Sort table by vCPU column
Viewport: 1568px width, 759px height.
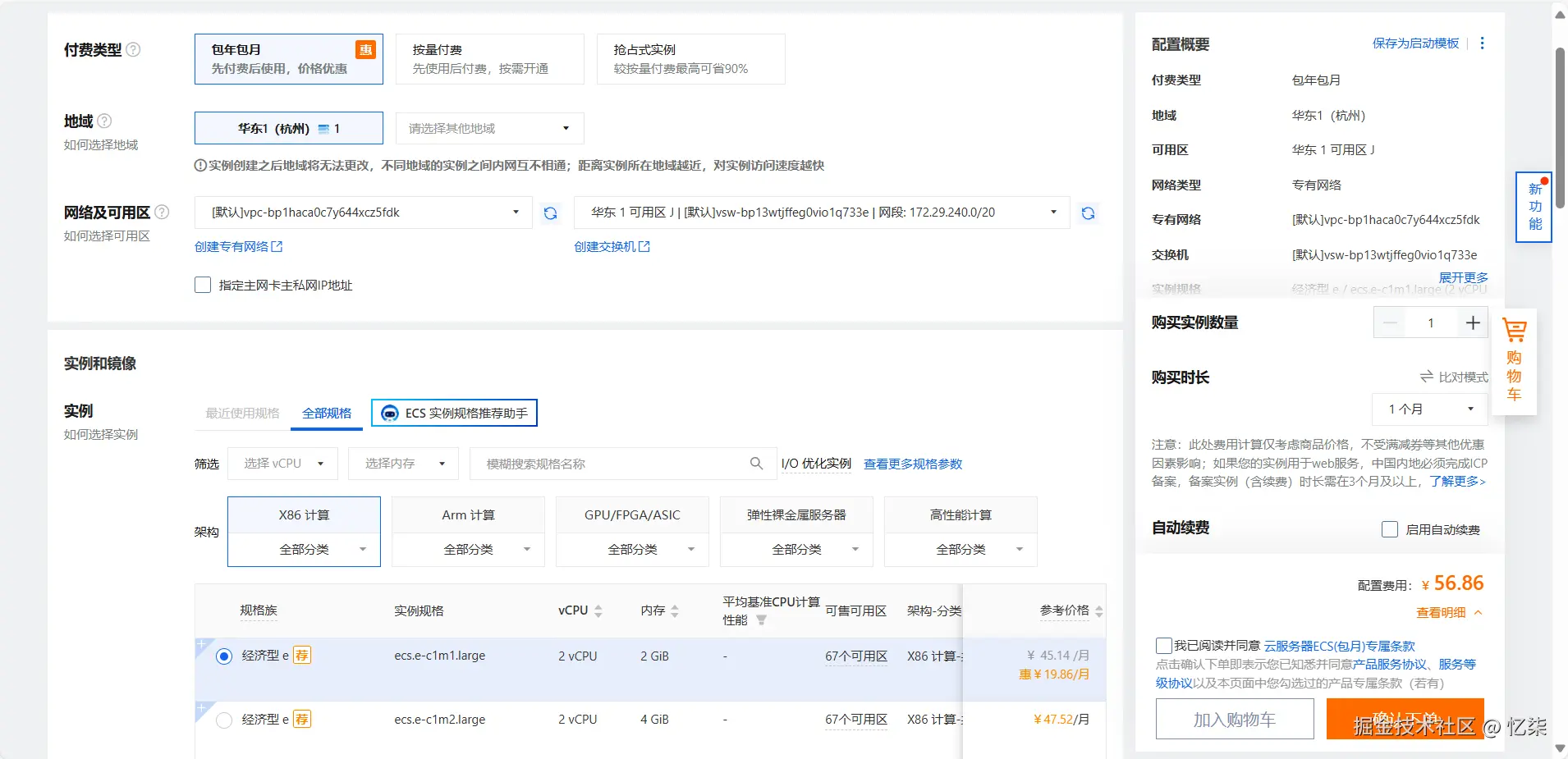(598, 610)
